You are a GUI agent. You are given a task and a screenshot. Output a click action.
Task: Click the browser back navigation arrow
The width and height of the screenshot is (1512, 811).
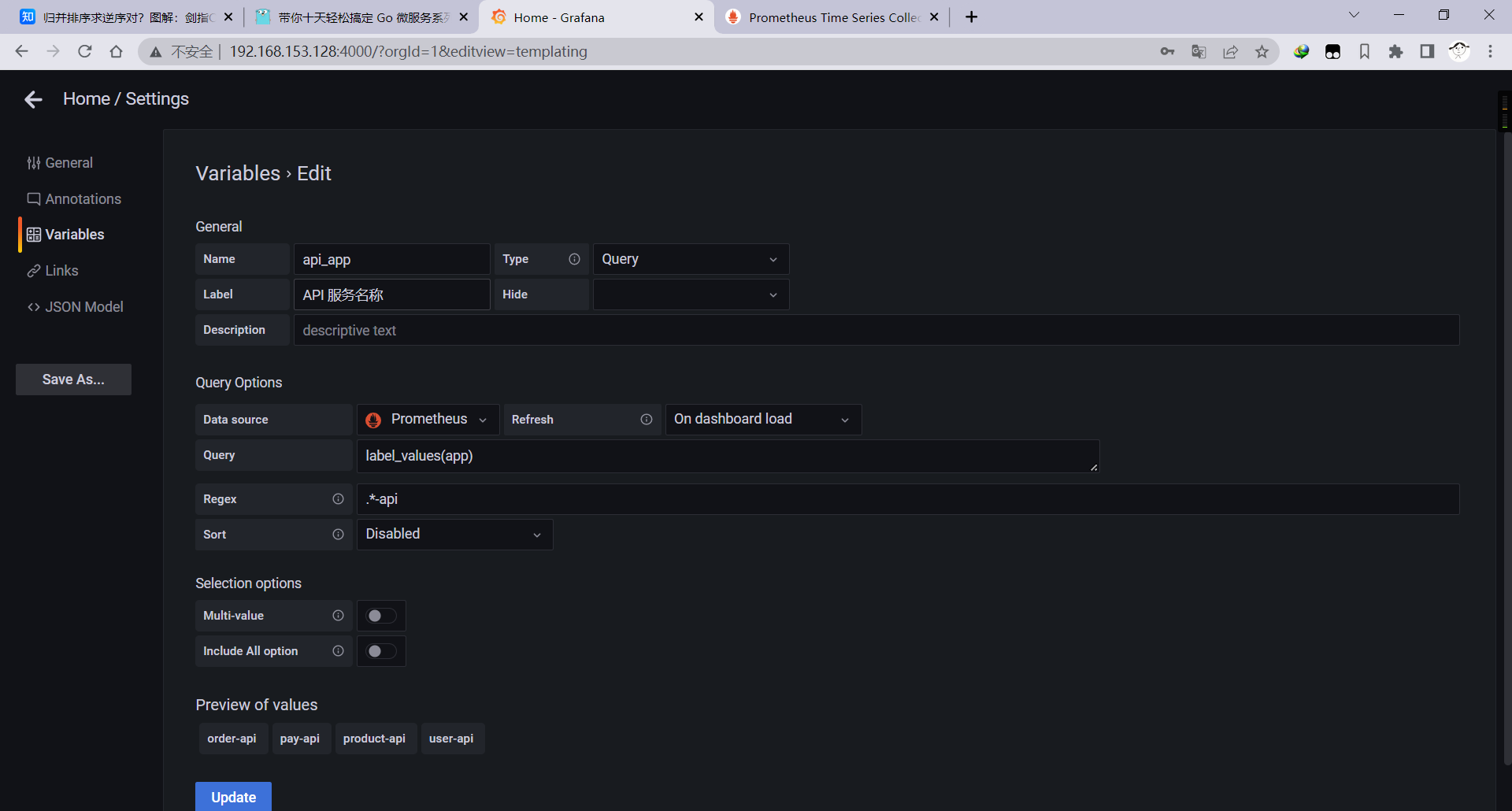pyautogui.click(x=21, y=51)
